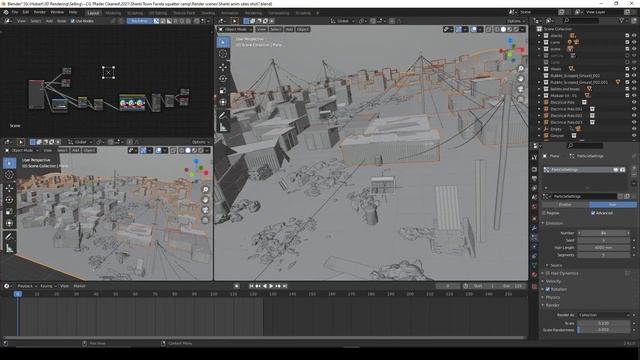Hide Electrical Pole.001 with its eye icon
The width and height of the screenshot is (640, 360).
click(634, 109)
